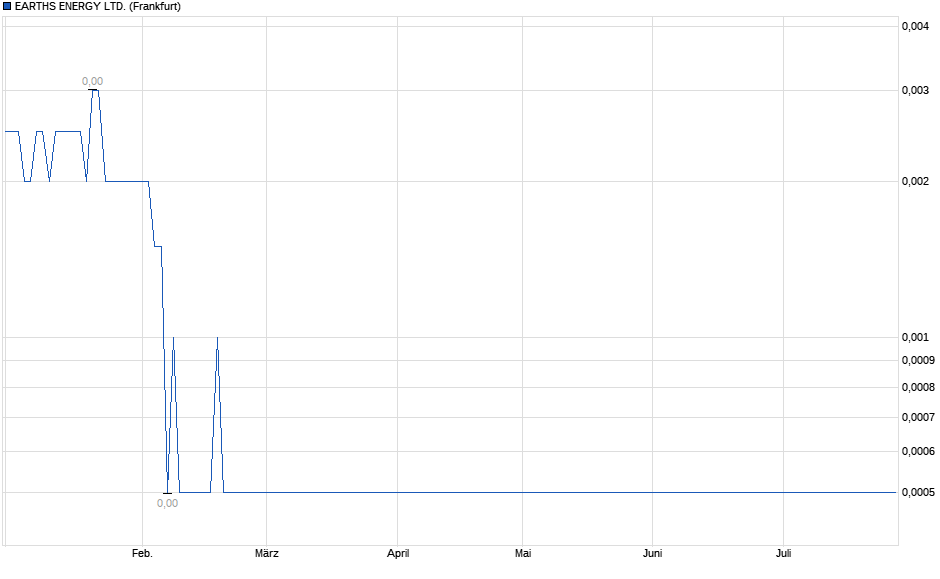The height and width of the screenshot is (579, 940).
Task: Click the Juni month label
Action: coord(652,553)
